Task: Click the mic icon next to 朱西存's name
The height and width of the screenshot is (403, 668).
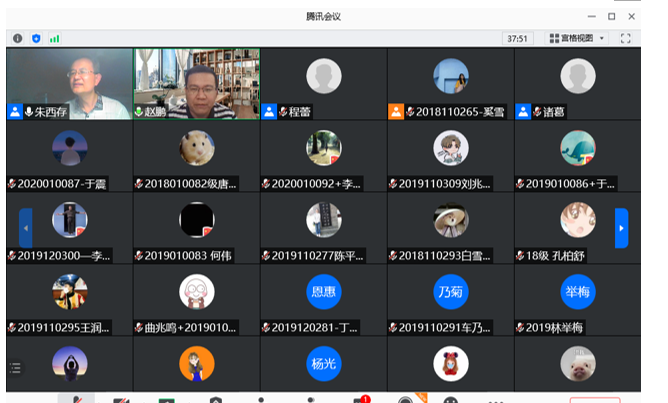Action: [28, 111]
